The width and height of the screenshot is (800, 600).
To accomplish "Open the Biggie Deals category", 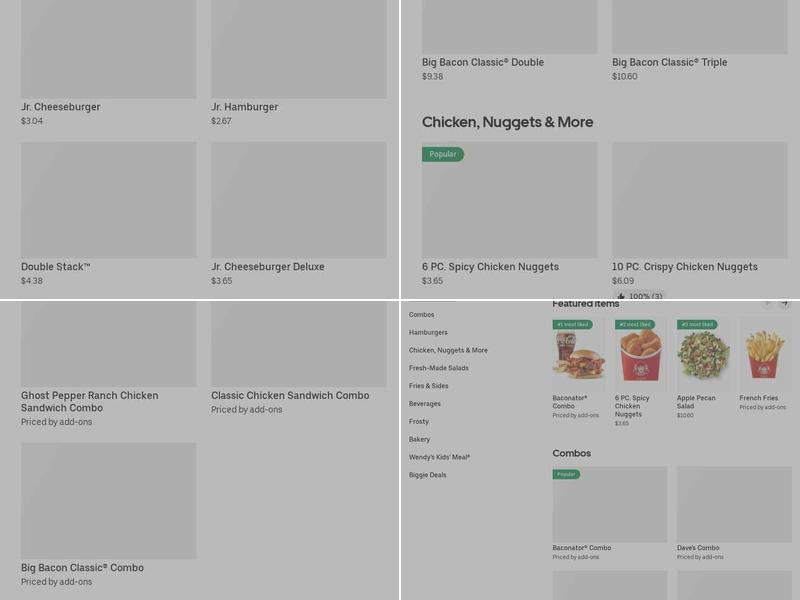I will tap(428, 475).
